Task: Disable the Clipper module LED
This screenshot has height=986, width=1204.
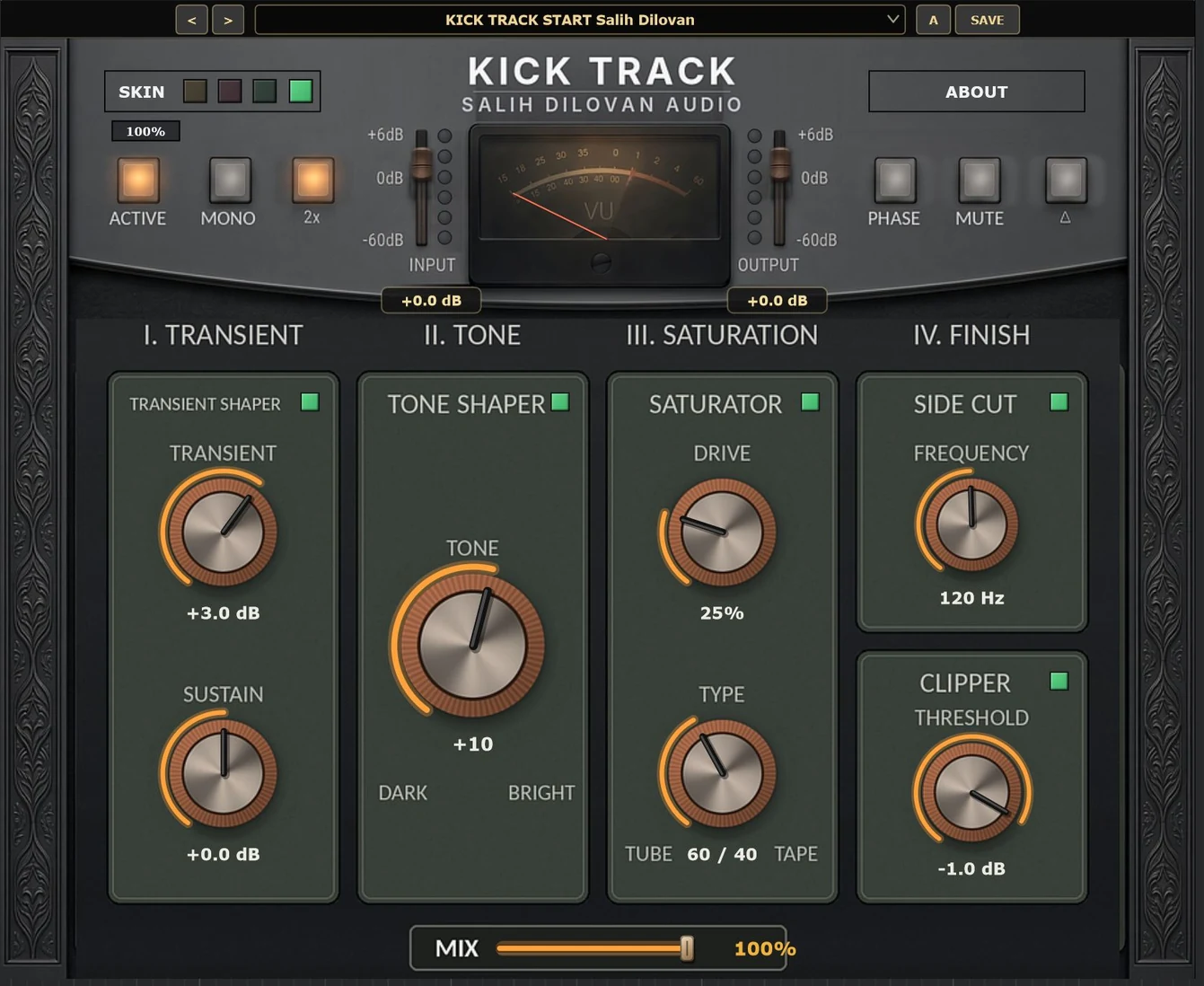Action: tap(1059, 682)
